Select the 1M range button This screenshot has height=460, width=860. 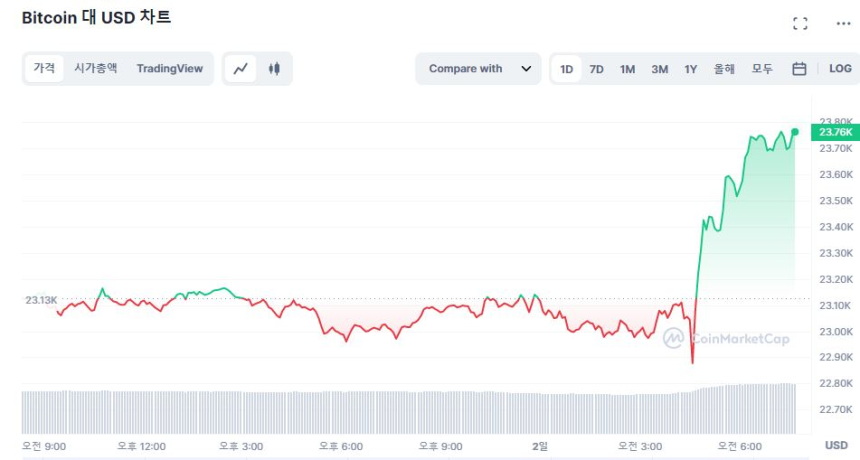[627, 69]
